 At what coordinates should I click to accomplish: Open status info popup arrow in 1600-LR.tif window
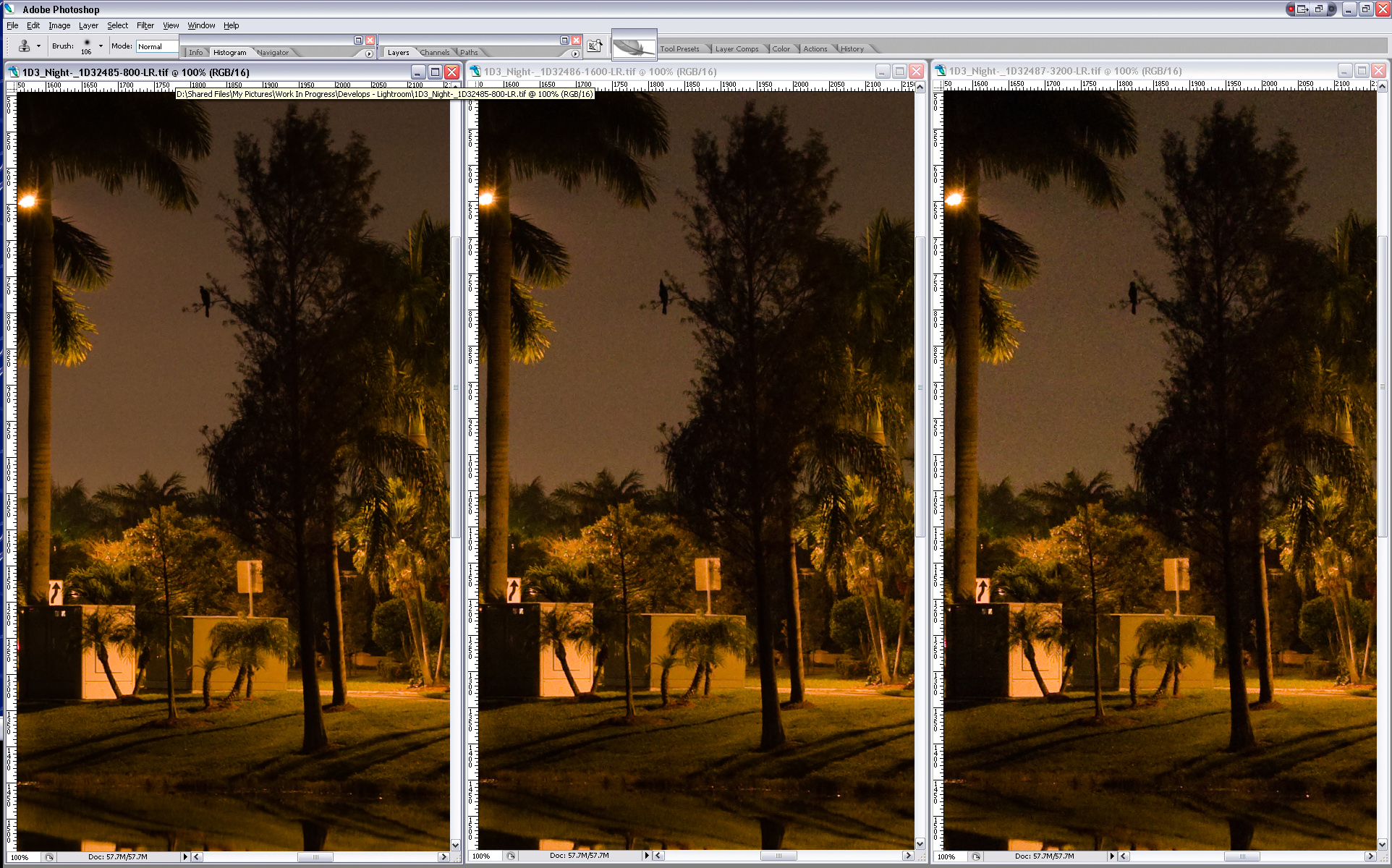(x=647, y=856)
